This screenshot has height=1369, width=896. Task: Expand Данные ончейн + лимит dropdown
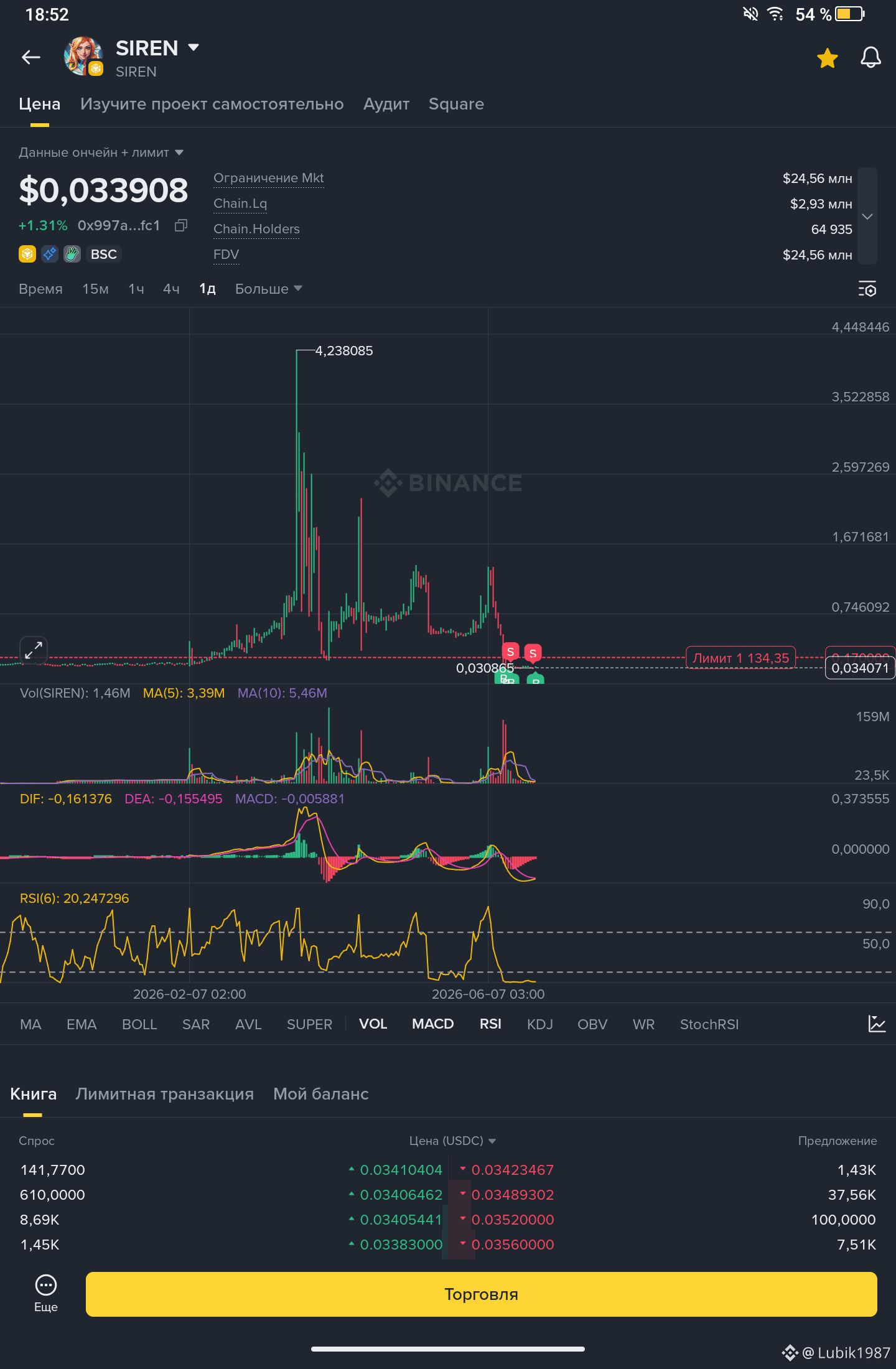pyautogui.click(x=101, y=152)
